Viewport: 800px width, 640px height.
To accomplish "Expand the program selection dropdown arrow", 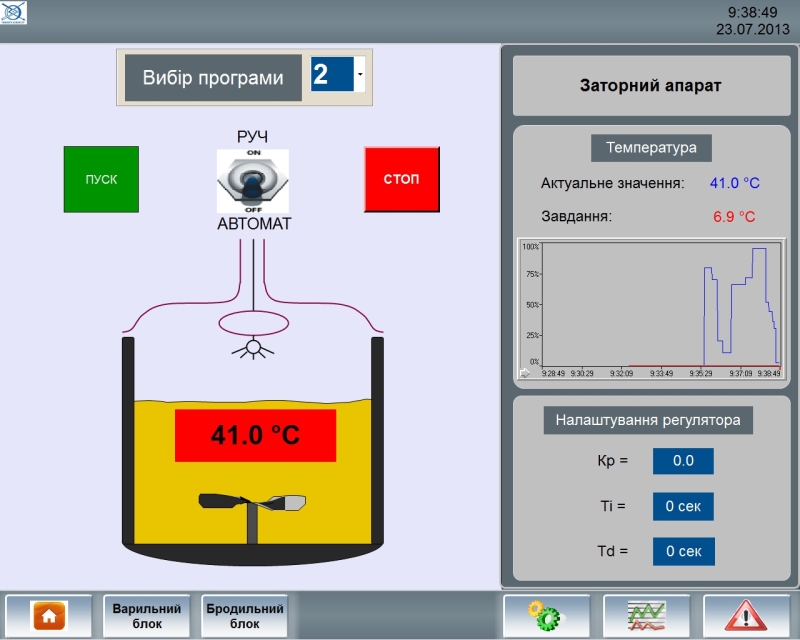I will tap(360, 74).
